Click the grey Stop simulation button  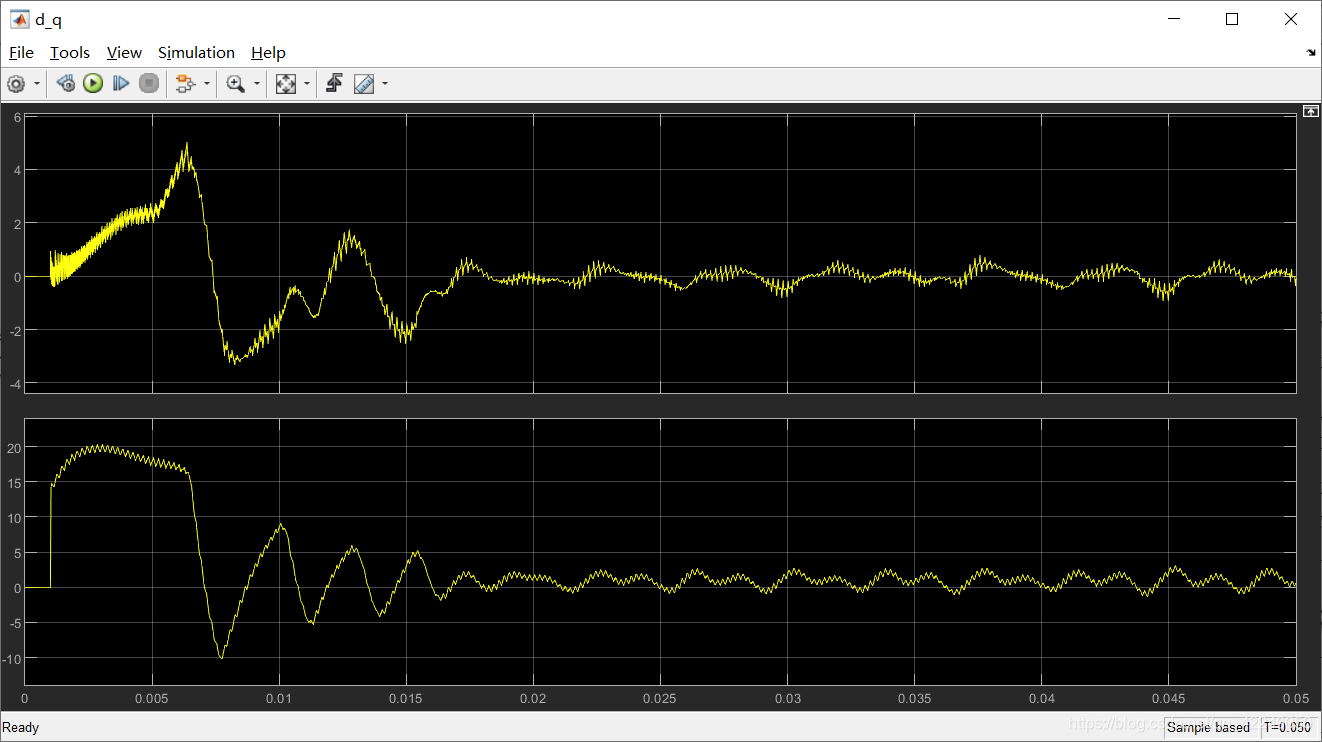pyautogui.click(x=149, y=84)
